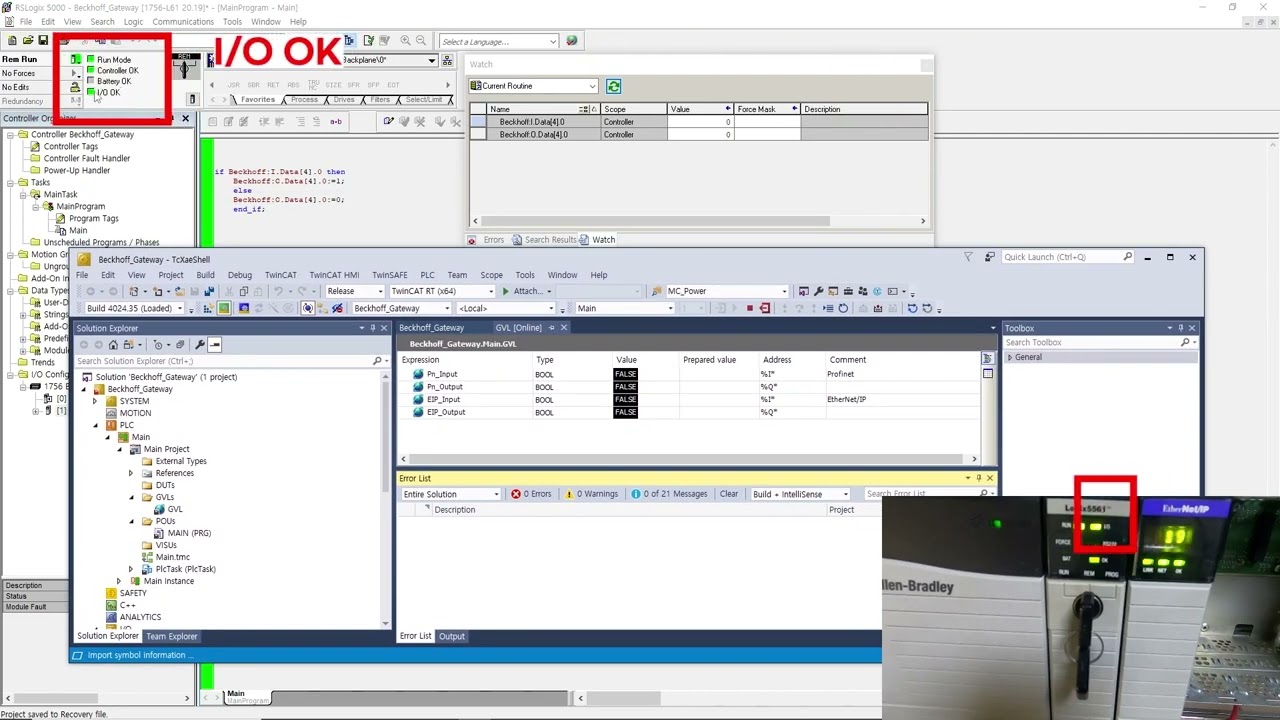This screenshot has width=1280, height=720.
Task: Select the Favorites instruction tab
Action: [257, 100]
